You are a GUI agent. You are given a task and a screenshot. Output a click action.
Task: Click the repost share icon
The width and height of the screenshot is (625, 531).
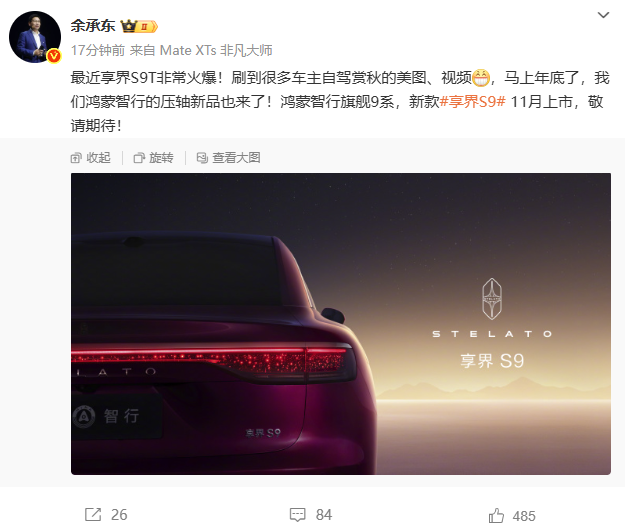pyautogui.click(x=93, y=515)
